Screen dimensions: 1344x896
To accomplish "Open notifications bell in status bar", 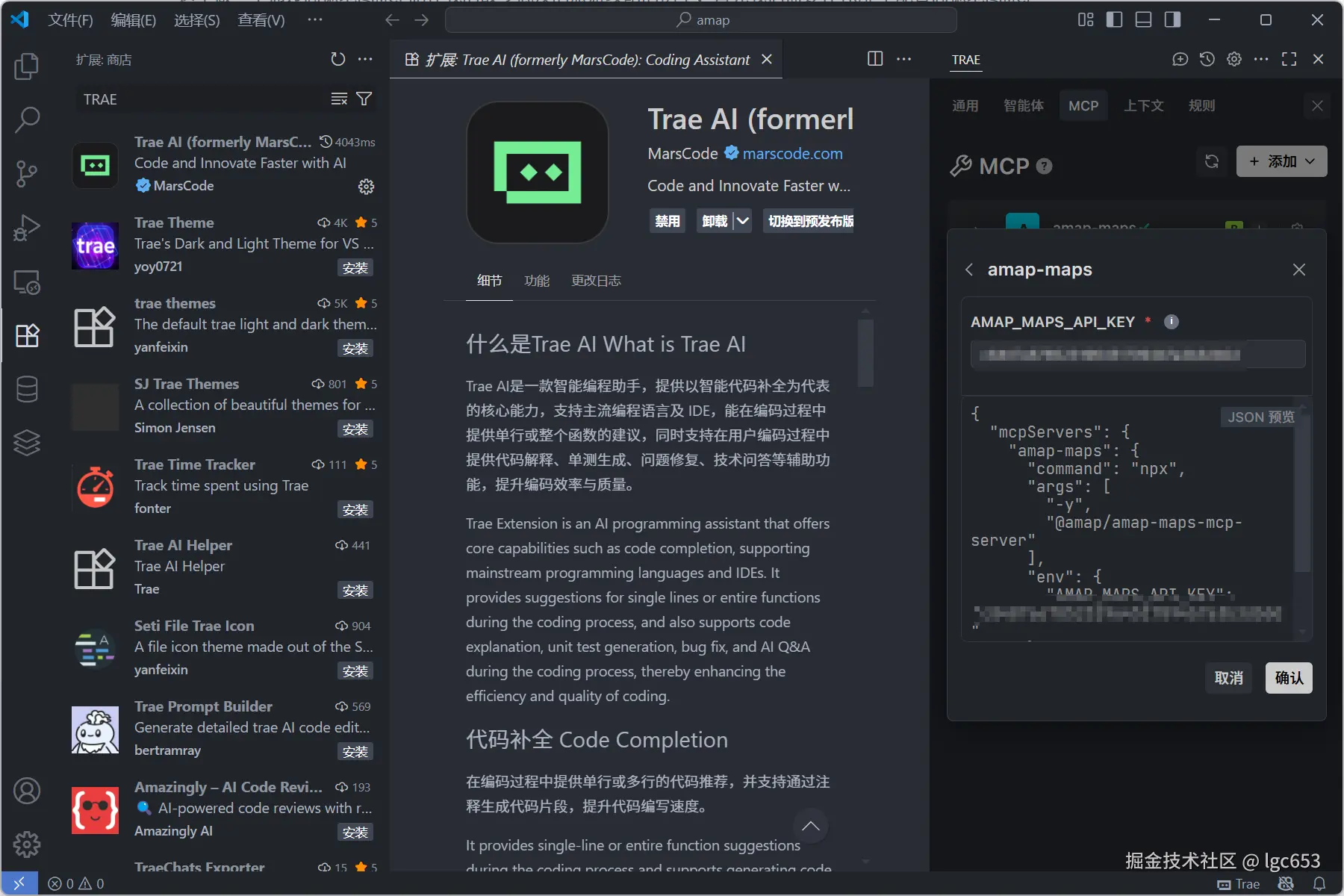I will 1319,884.
